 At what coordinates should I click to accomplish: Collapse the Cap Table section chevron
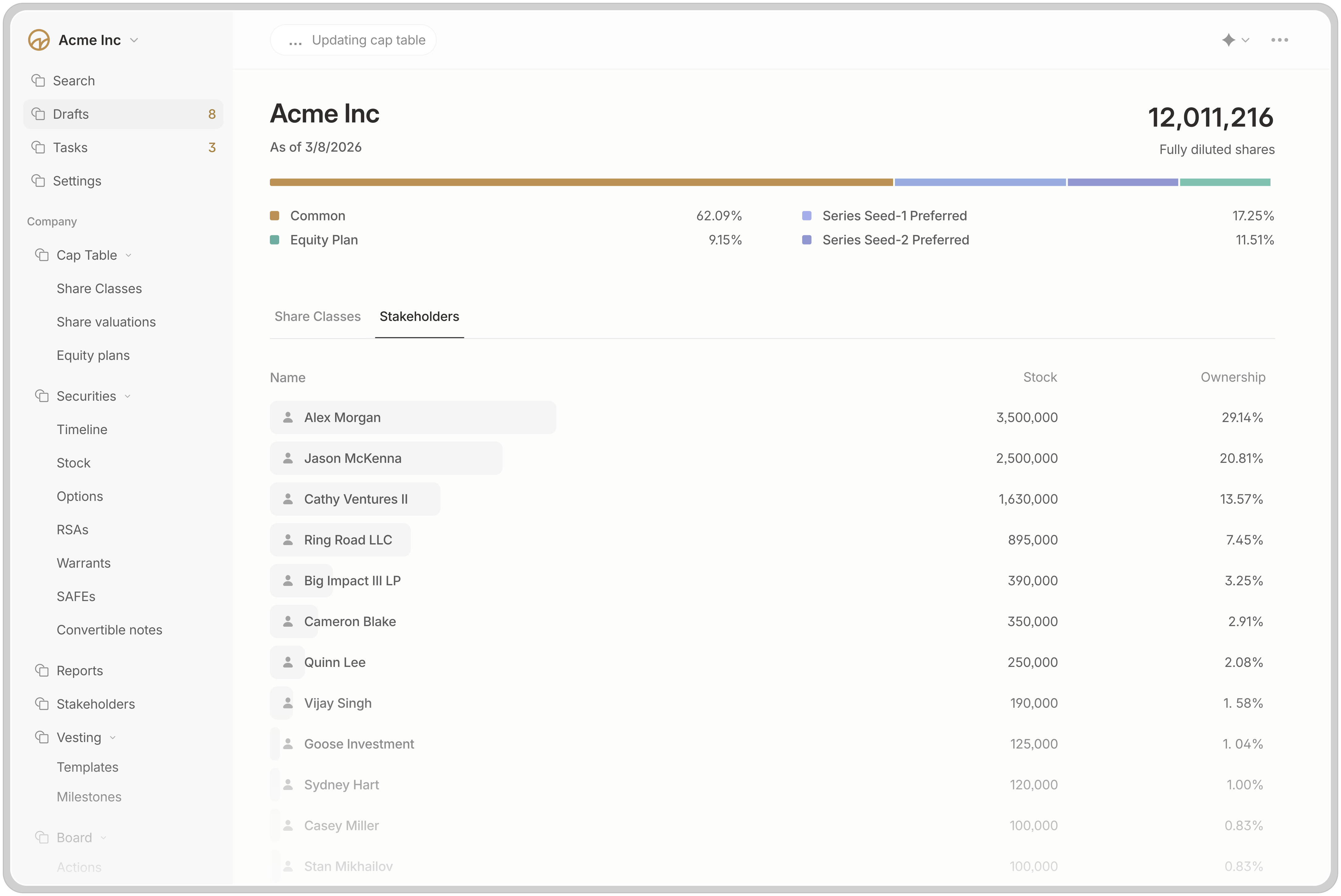tap(129, 255)
